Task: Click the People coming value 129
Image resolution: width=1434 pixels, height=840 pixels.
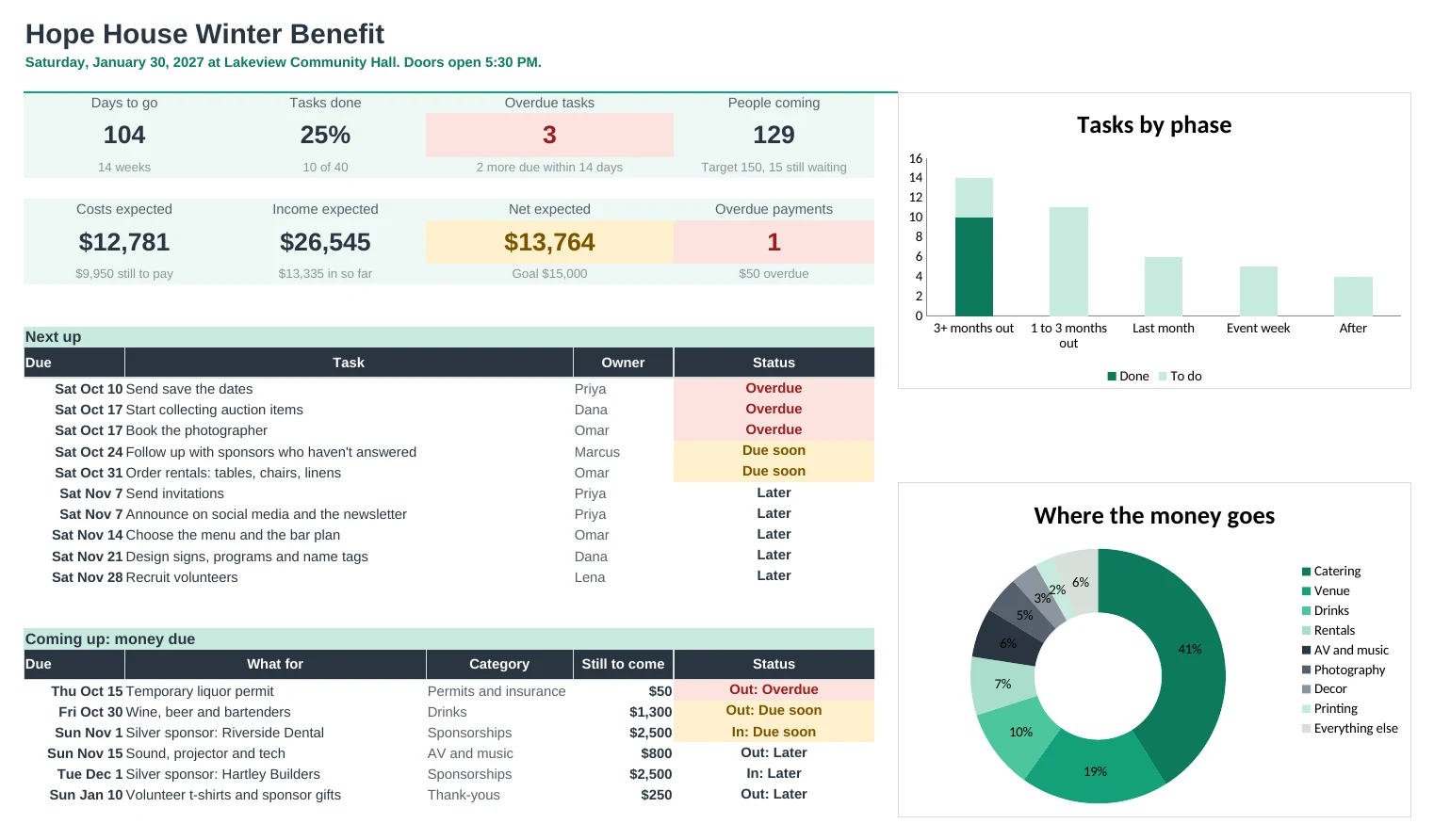Action: [774, 136]
